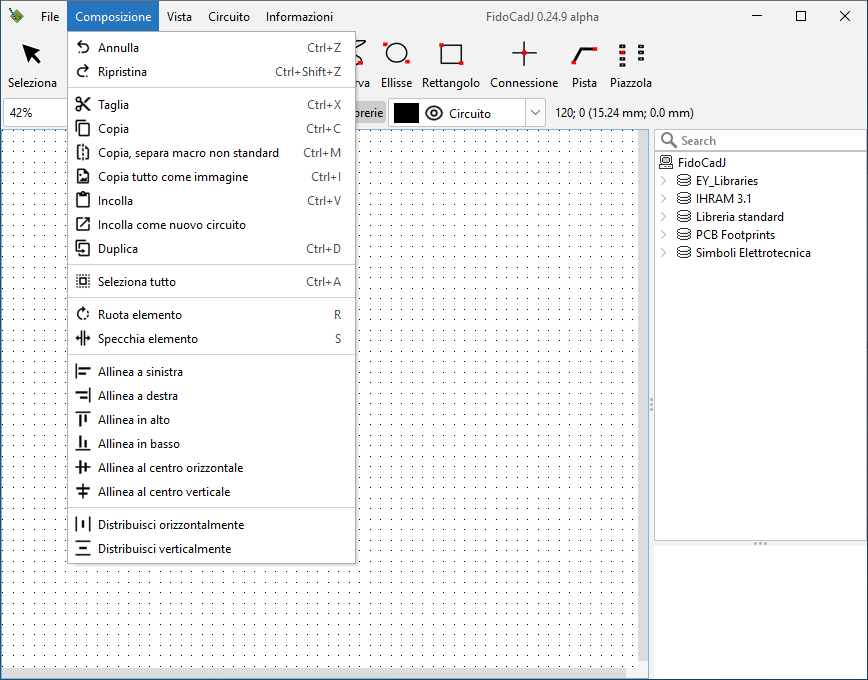This screenshot has width=868, height=680.
Task: Click Allinea a sinistra entry
Action: click(140, 372)
